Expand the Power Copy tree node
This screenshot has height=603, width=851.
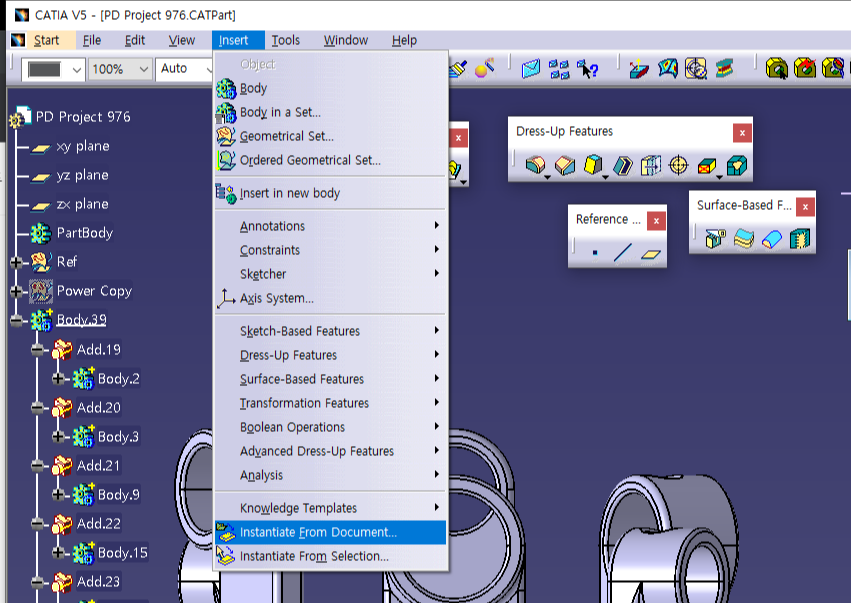pyautogui.click(x=16, y=291)
